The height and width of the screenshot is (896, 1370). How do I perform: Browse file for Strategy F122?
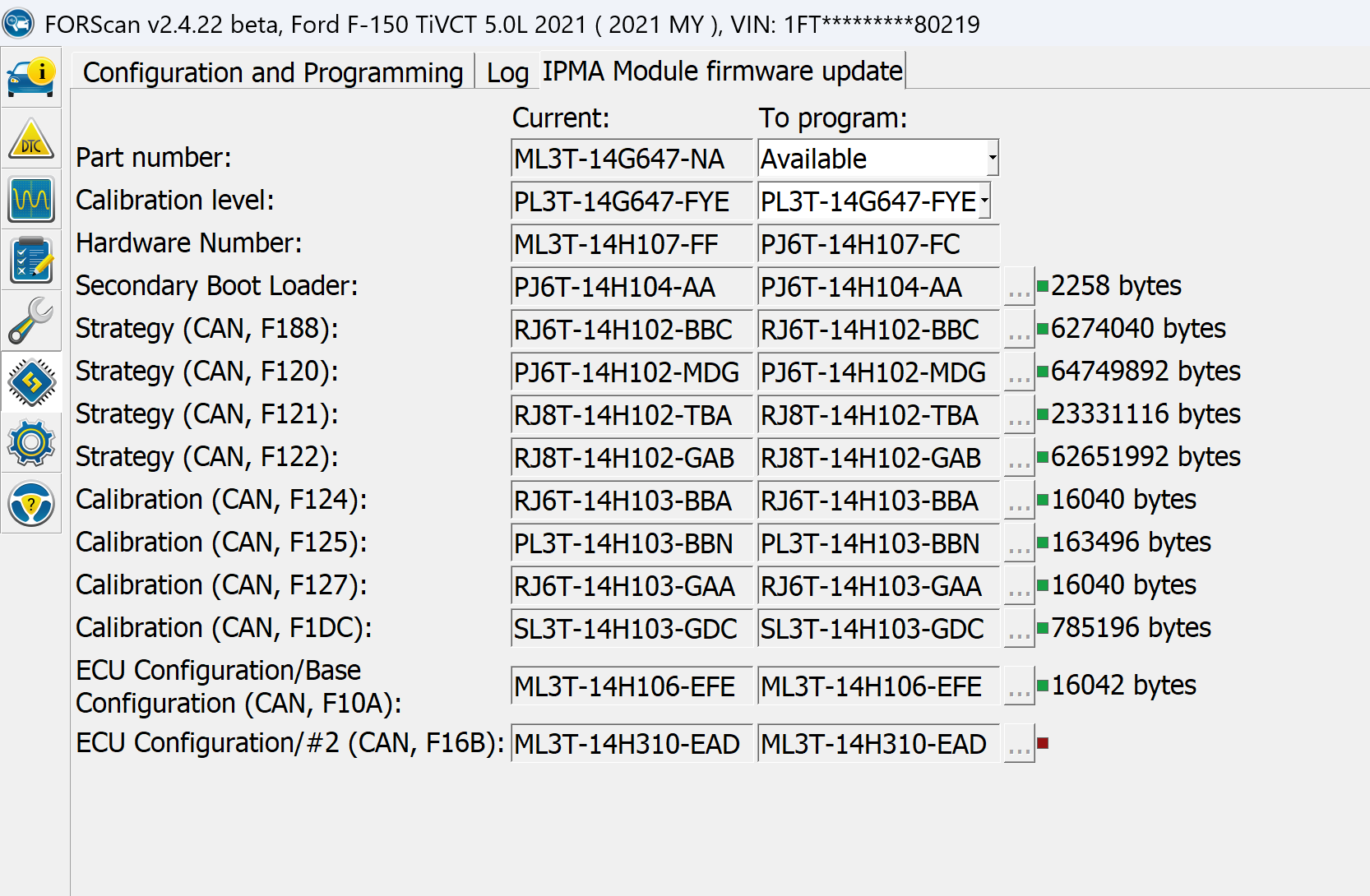pyautogui.click(x=1019, y=458)
